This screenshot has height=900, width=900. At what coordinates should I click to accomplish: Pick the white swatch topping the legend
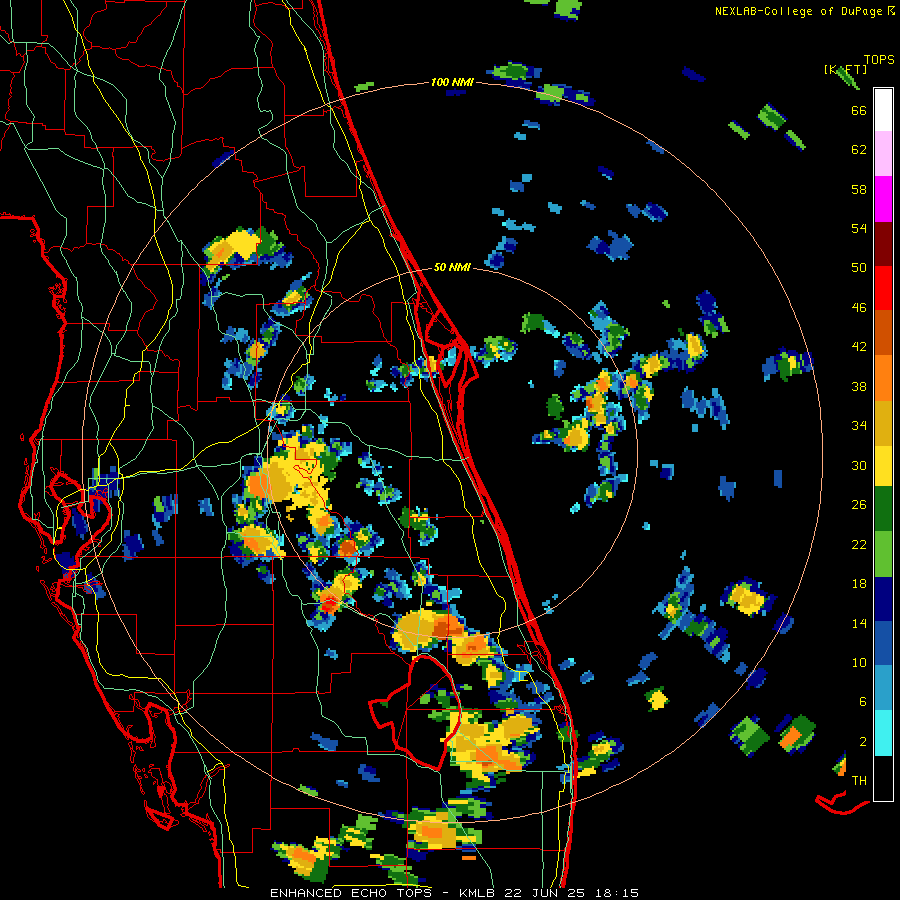click(883, 110)
